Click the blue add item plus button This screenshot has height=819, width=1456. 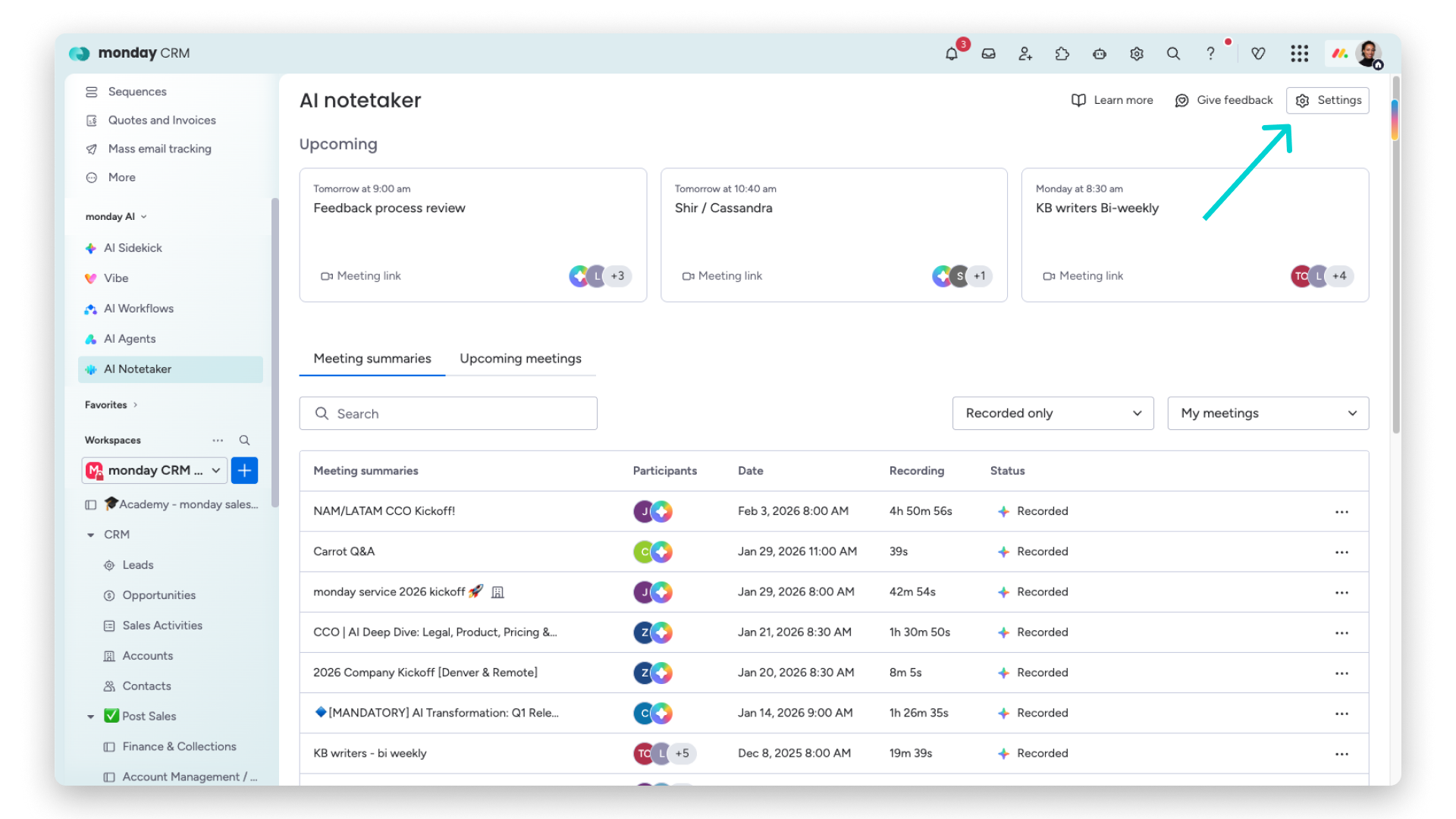[244, 470]
